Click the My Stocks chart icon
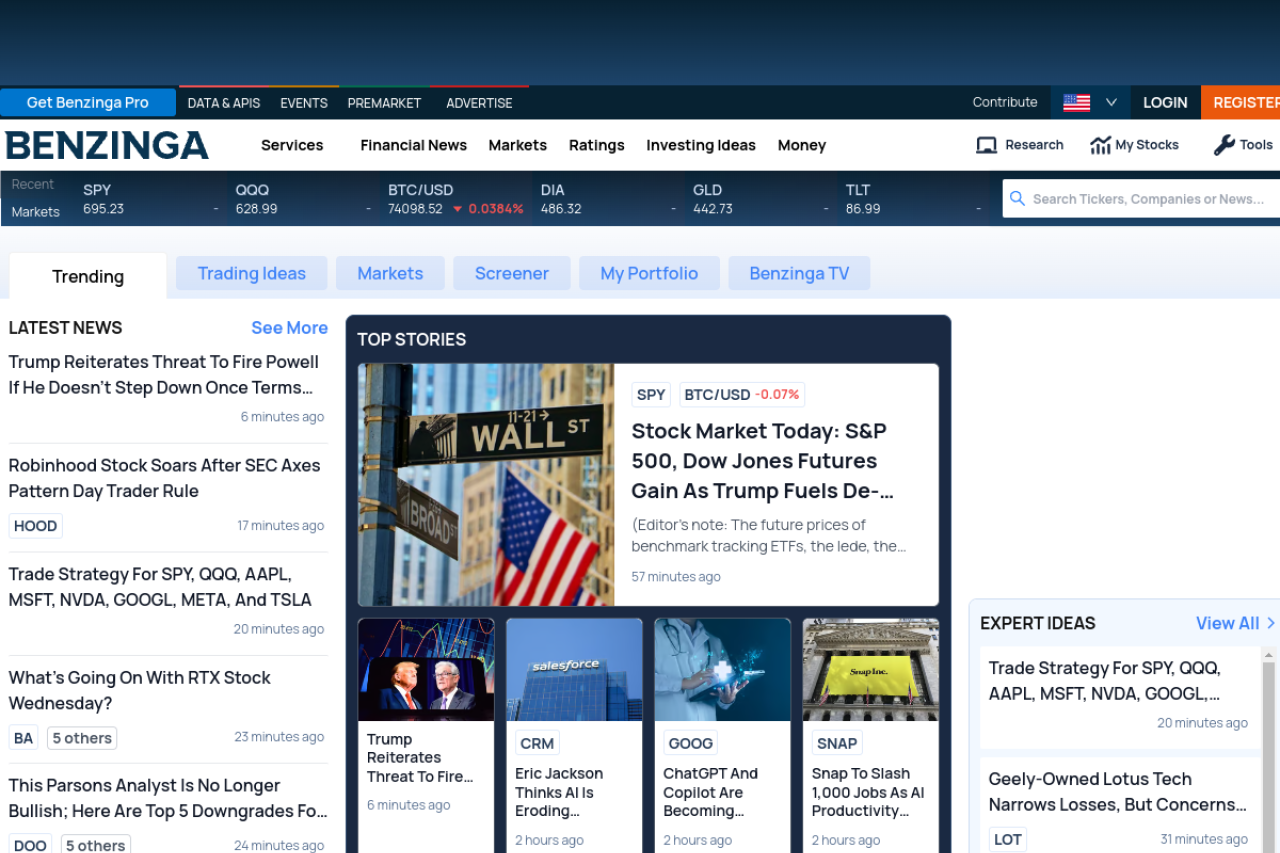Image resolution: width=1280 pixels, height=853 pixels. point(1100,145)
